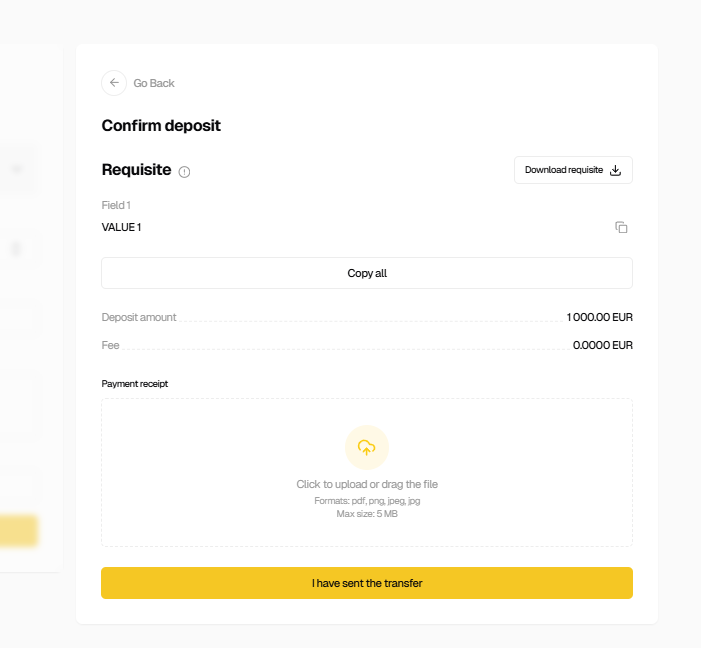Follow the Go Back text link
Viewport: 701px width, 648px height.
154,83
